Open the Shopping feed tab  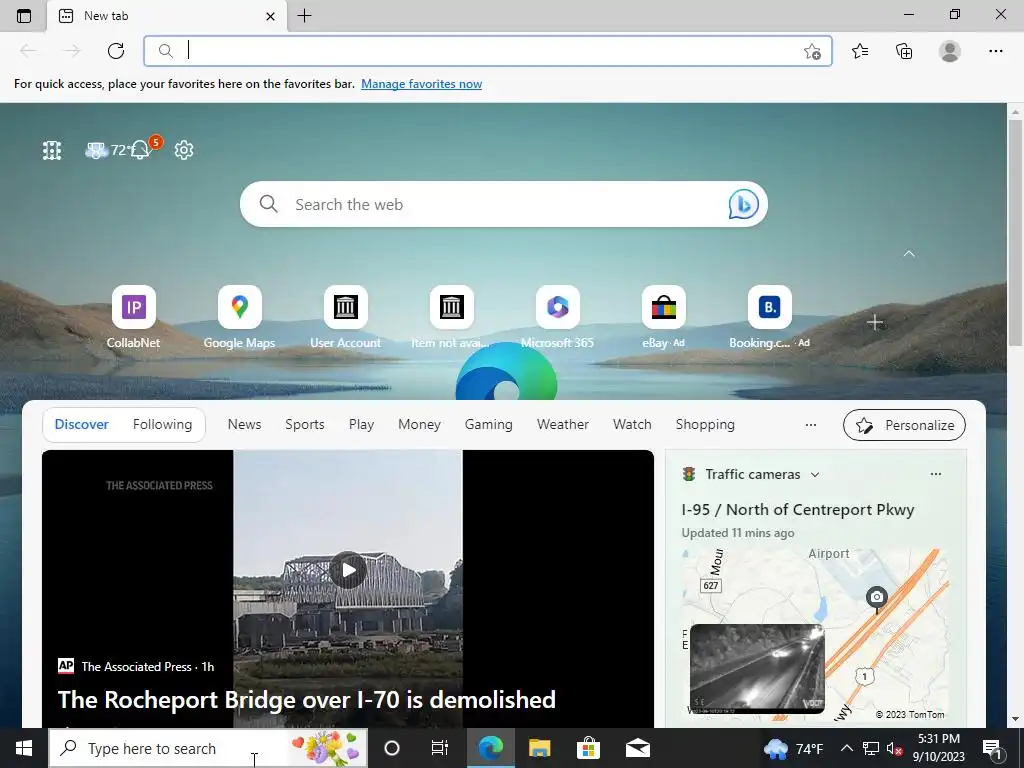(705, 424)
